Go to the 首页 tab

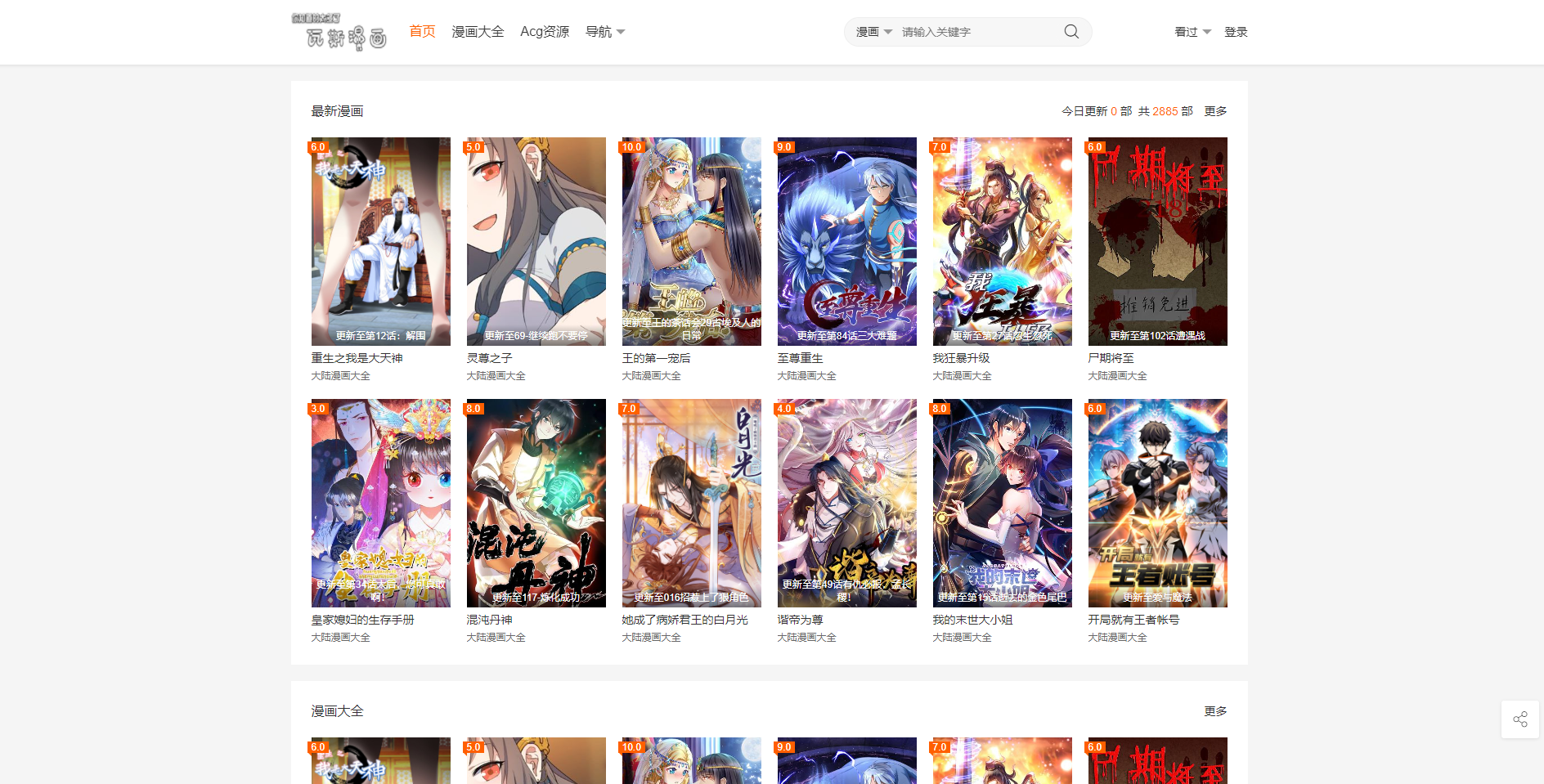422,31
